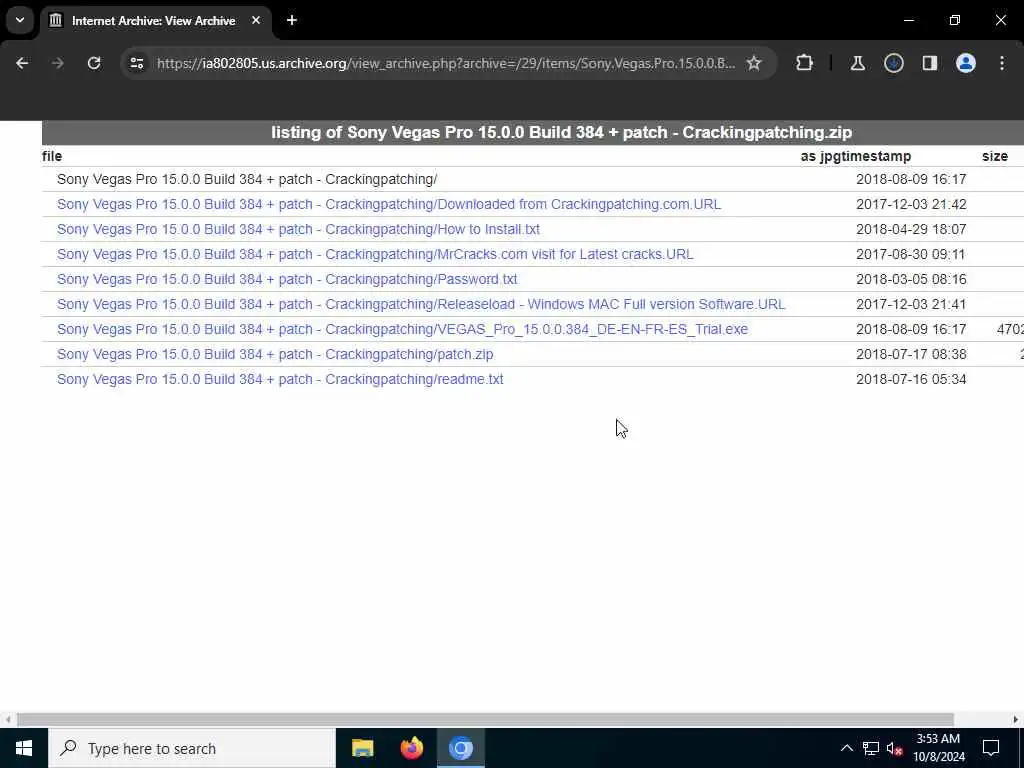
Task: Open the network status tray icon
Action: pyautogui.click(x=871, y=748)
